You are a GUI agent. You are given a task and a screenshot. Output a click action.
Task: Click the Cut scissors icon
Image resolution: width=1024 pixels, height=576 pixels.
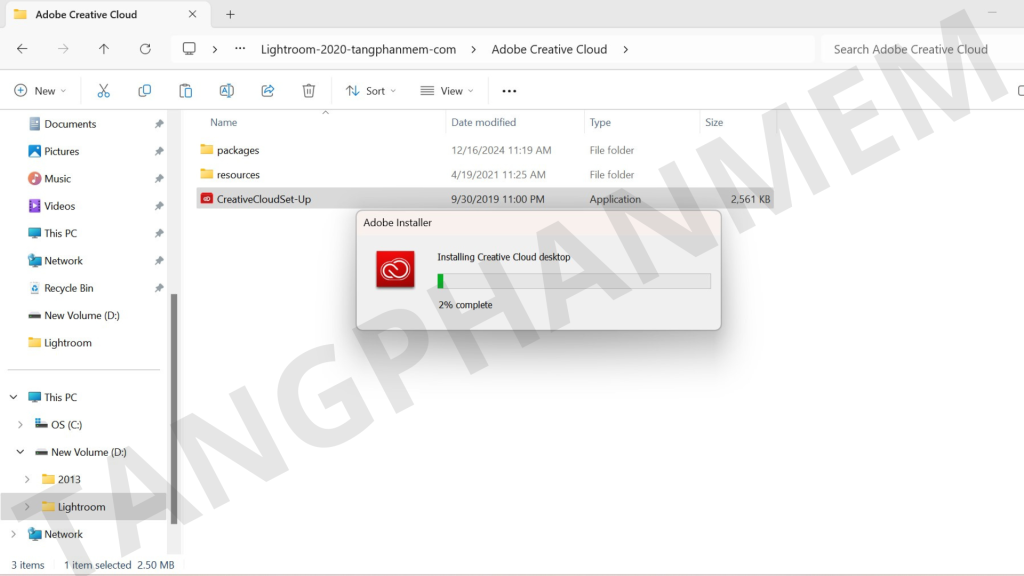pos(103,91)
